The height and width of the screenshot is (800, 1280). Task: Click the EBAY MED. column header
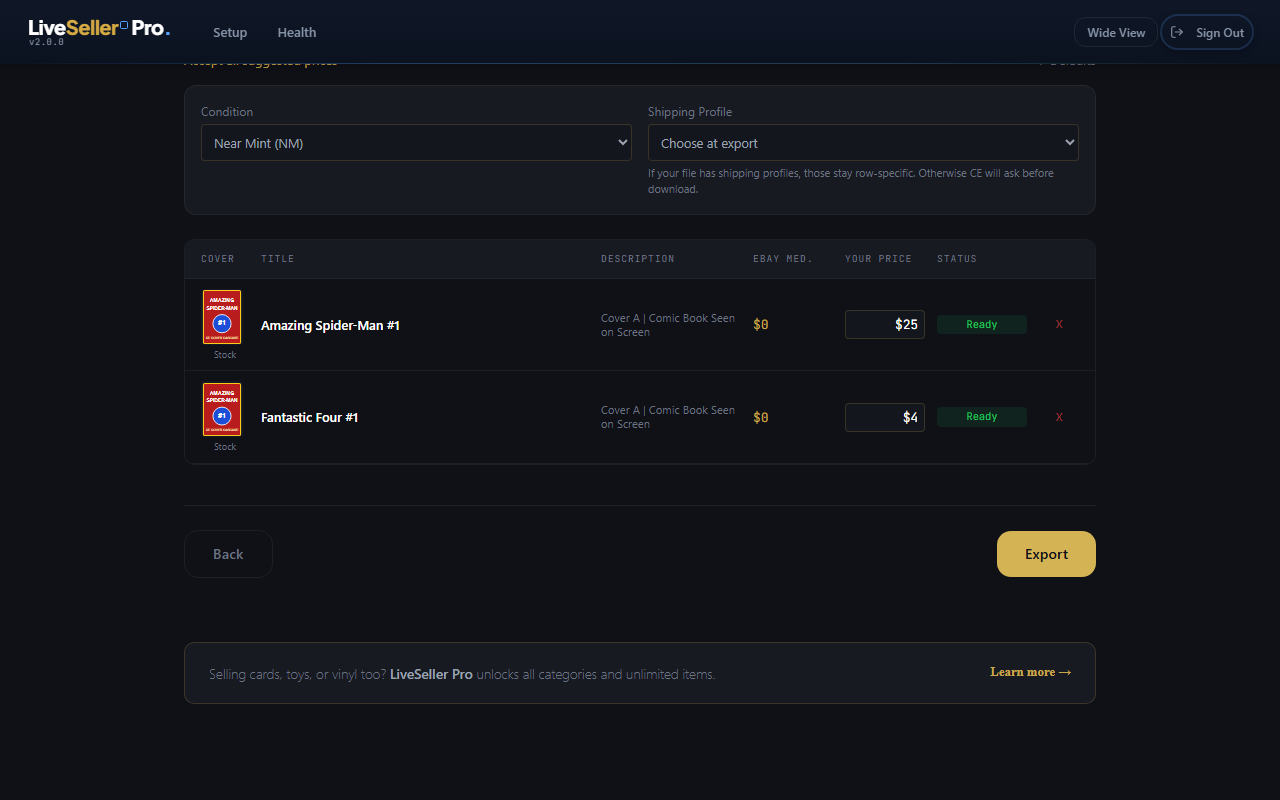(x=783, y=259)
